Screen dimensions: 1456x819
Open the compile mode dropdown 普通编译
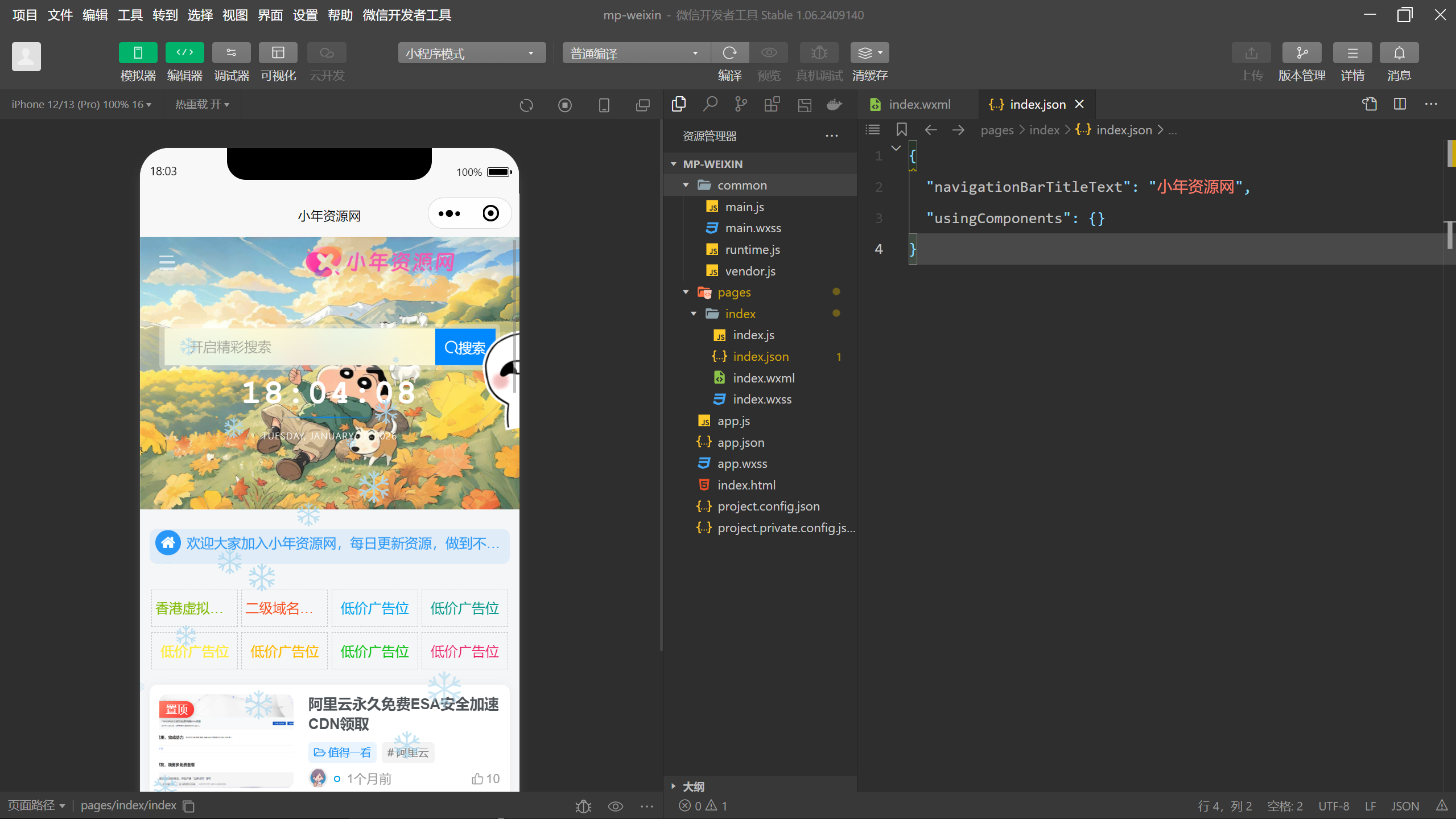[x=636, y=52]
